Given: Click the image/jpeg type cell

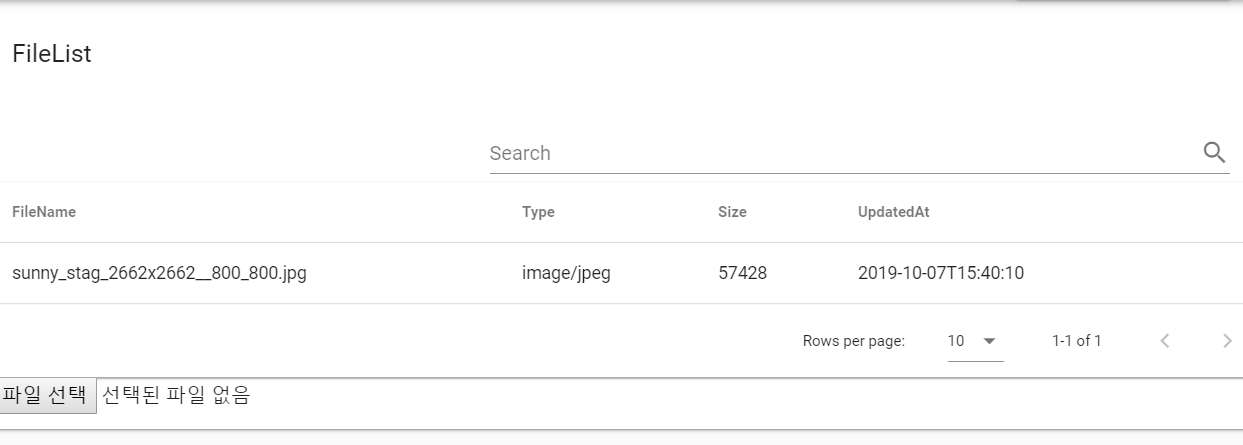Looking at the screenshot, I should click(x=566, y=273).
